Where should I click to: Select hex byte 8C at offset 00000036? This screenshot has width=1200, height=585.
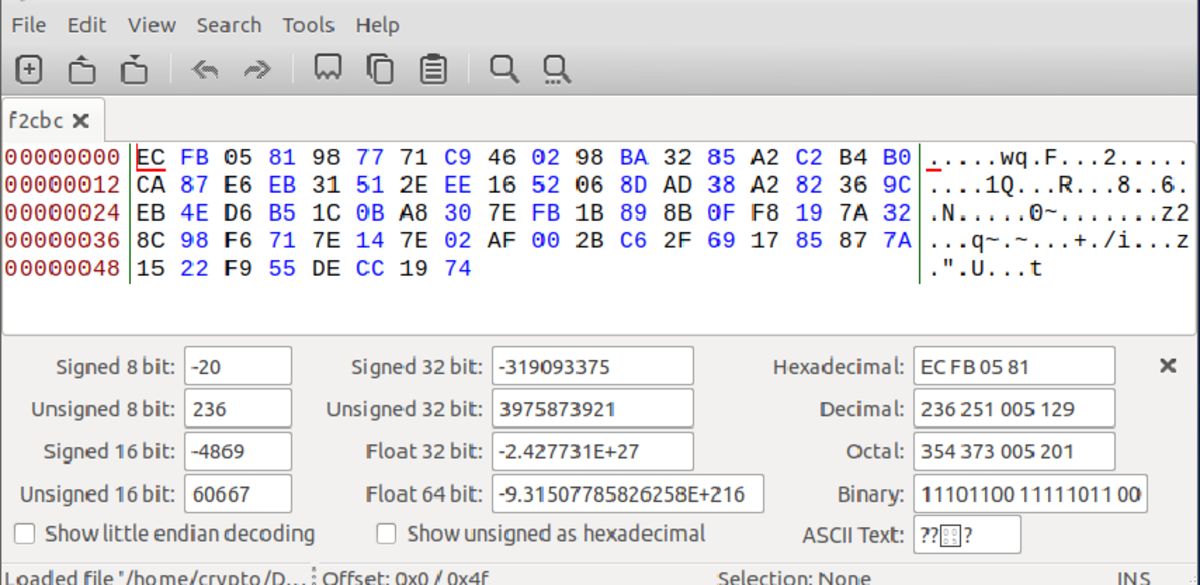click(x=150, y=241)
